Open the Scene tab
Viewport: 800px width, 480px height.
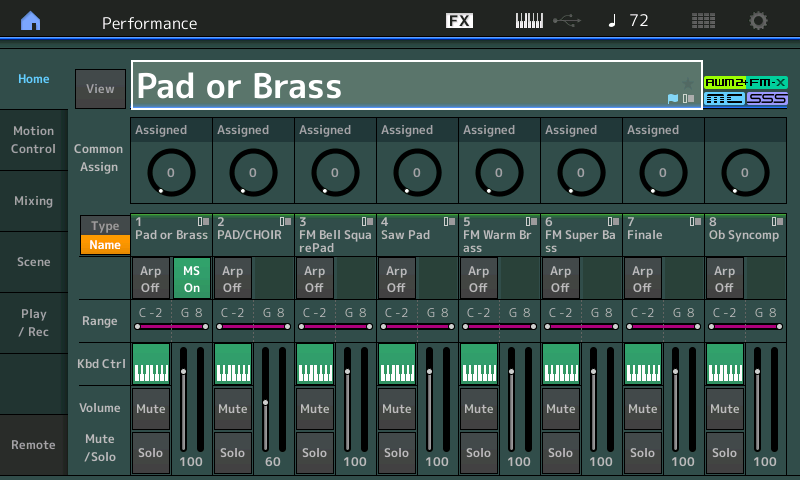point(34,262)
